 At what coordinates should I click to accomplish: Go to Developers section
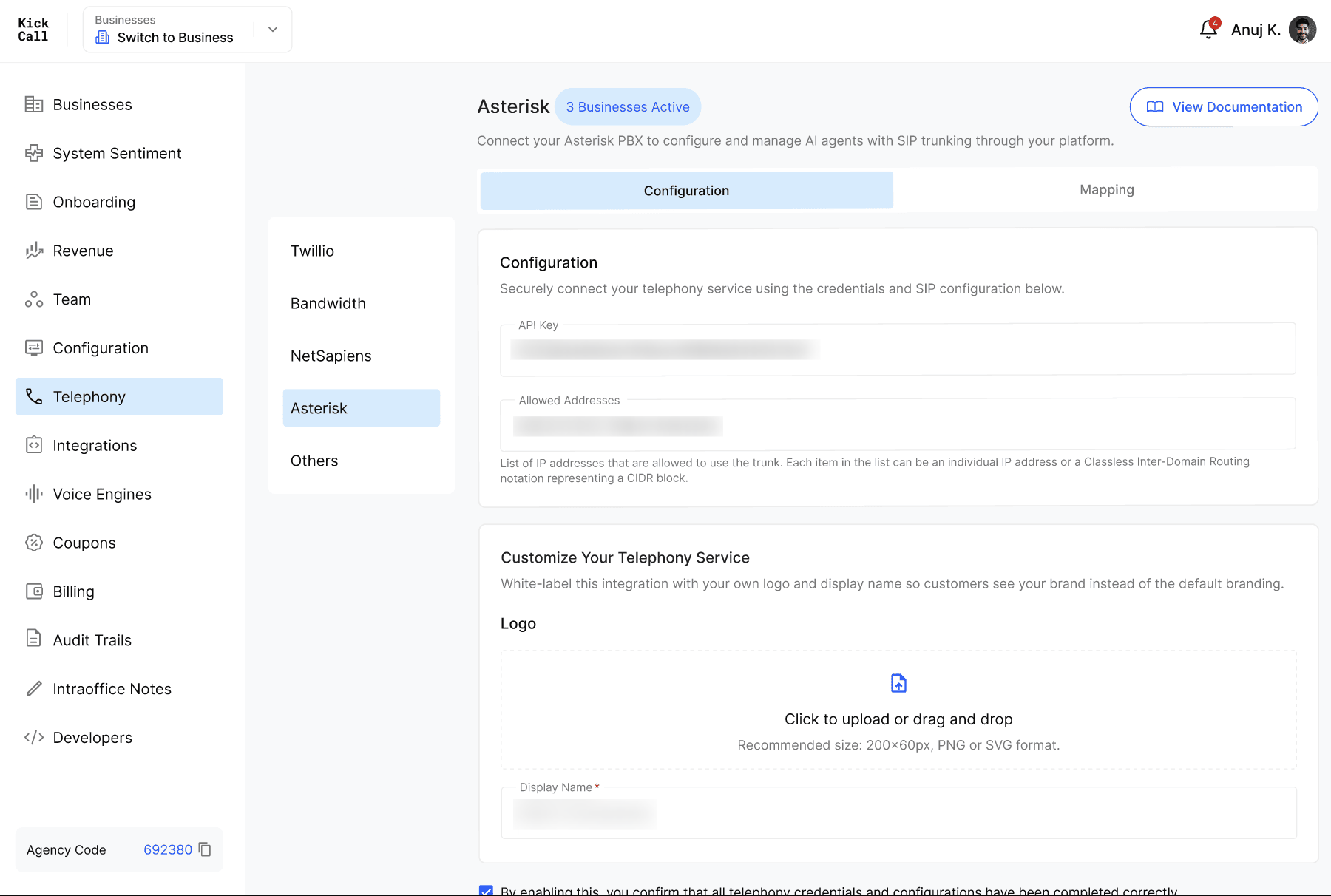click(119, 737)
